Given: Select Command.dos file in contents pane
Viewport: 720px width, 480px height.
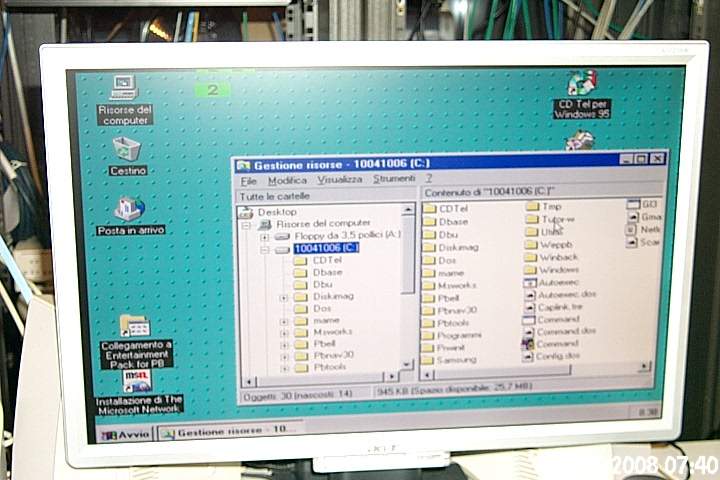Looking at the screenshot, I should pyautogui.click(x=560, y=331).
